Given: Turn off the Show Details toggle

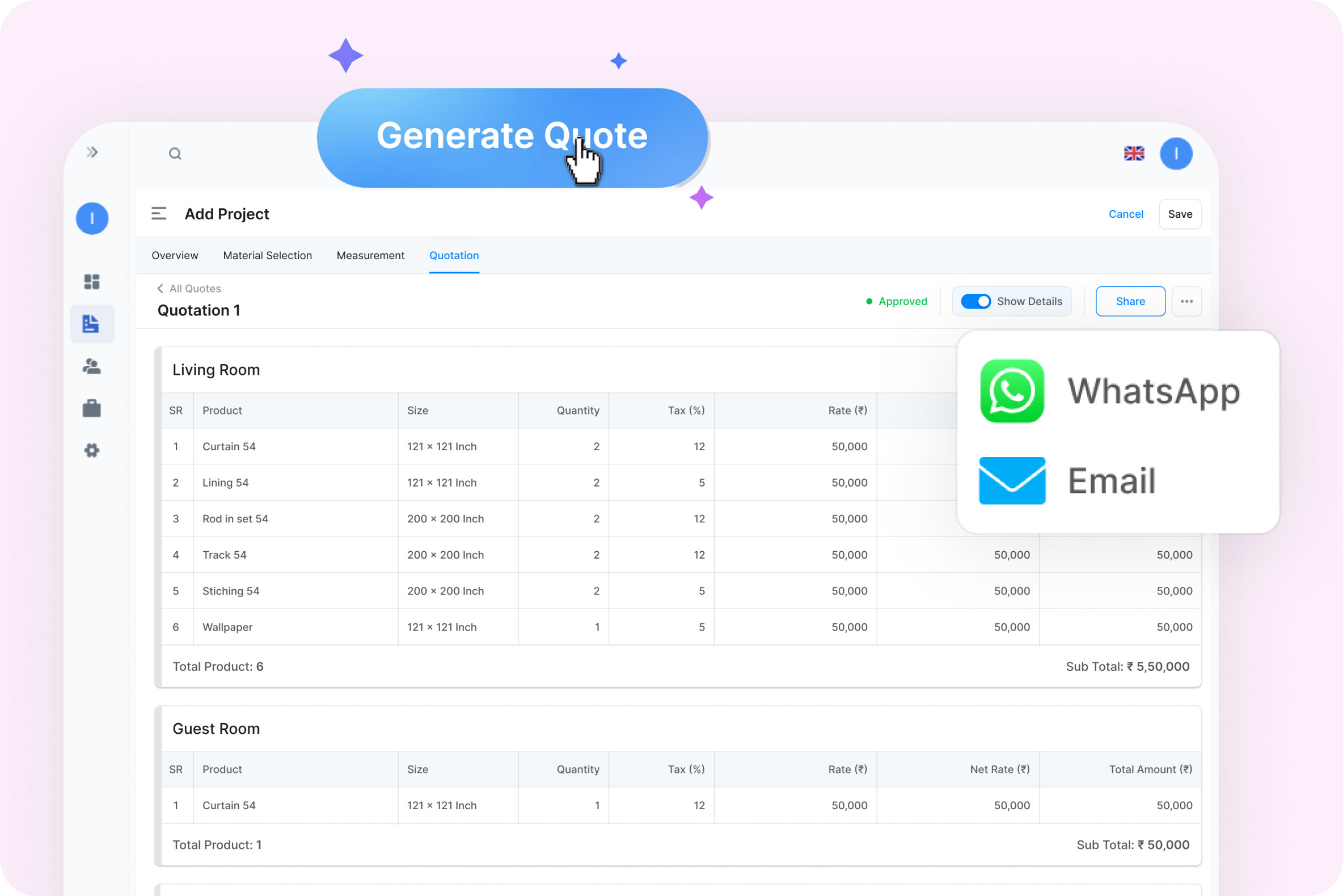Looking at the screenshot, I should click(x=975, y=301).
